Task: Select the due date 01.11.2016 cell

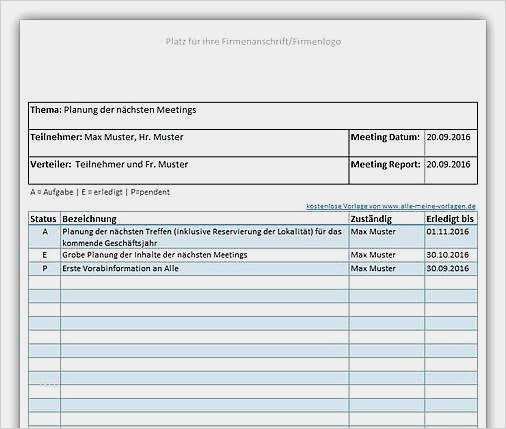Action: point(451,237)
